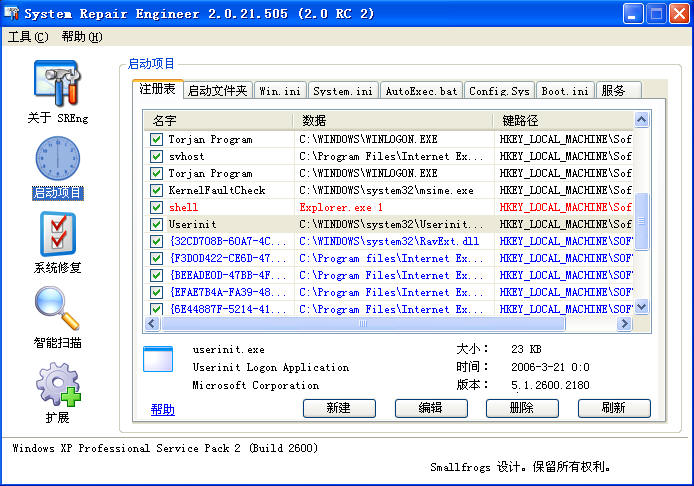Viewport: 694px width, 486px height.
Task: Click the 编辑 button
Action: (x=431, y=408)
